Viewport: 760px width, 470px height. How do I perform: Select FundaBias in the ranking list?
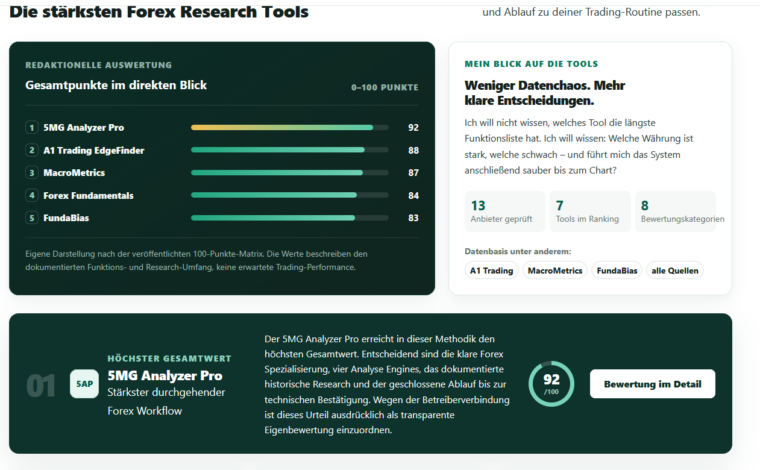(66, 218)
